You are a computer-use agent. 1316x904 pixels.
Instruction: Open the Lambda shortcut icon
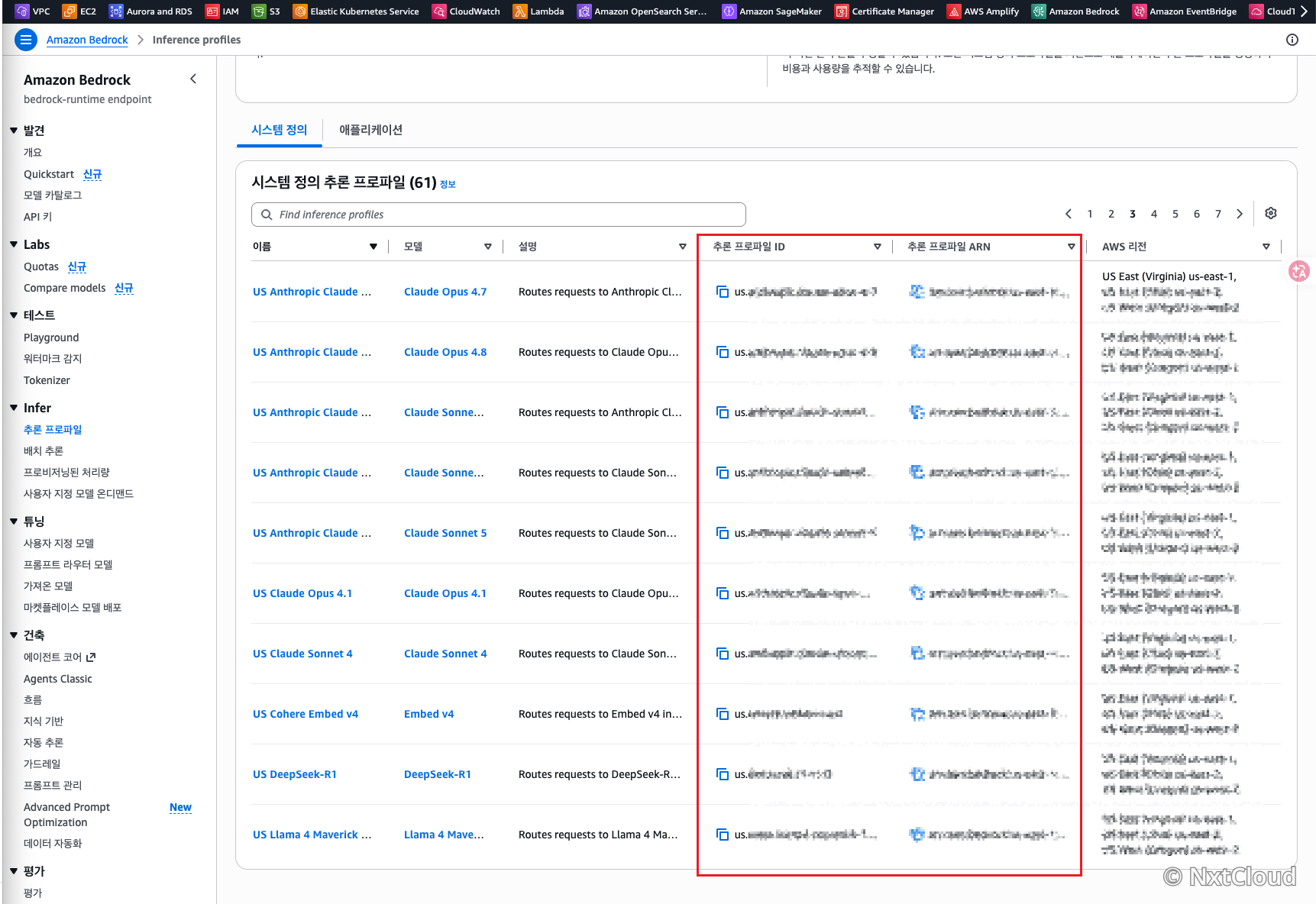click(520, 11)
